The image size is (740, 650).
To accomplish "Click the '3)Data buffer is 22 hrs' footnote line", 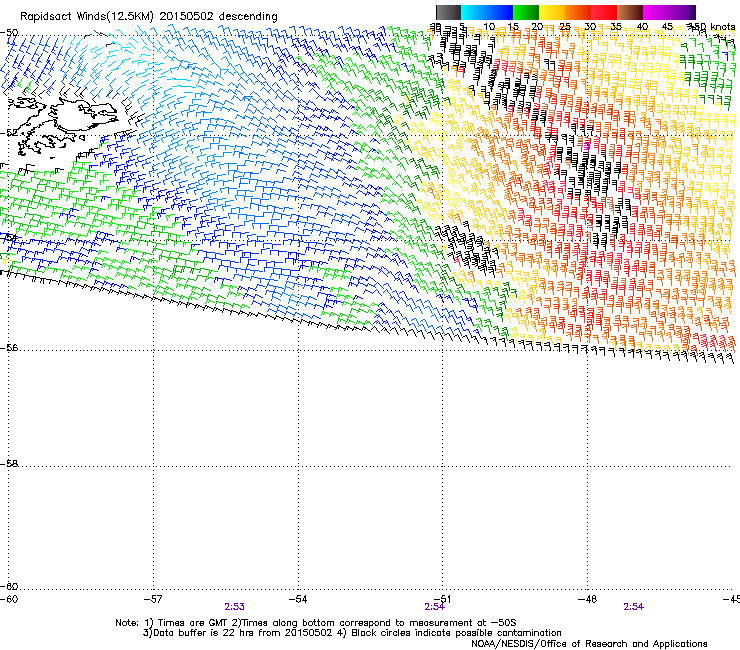I will click(352, 633).
